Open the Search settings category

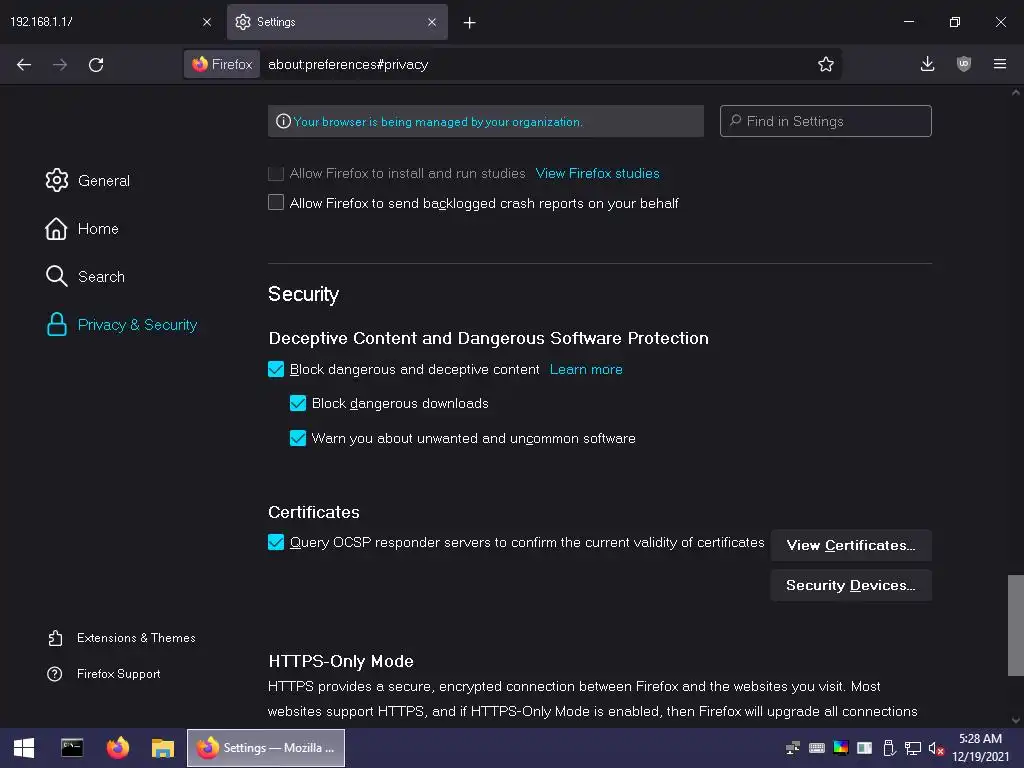(85, 276)
